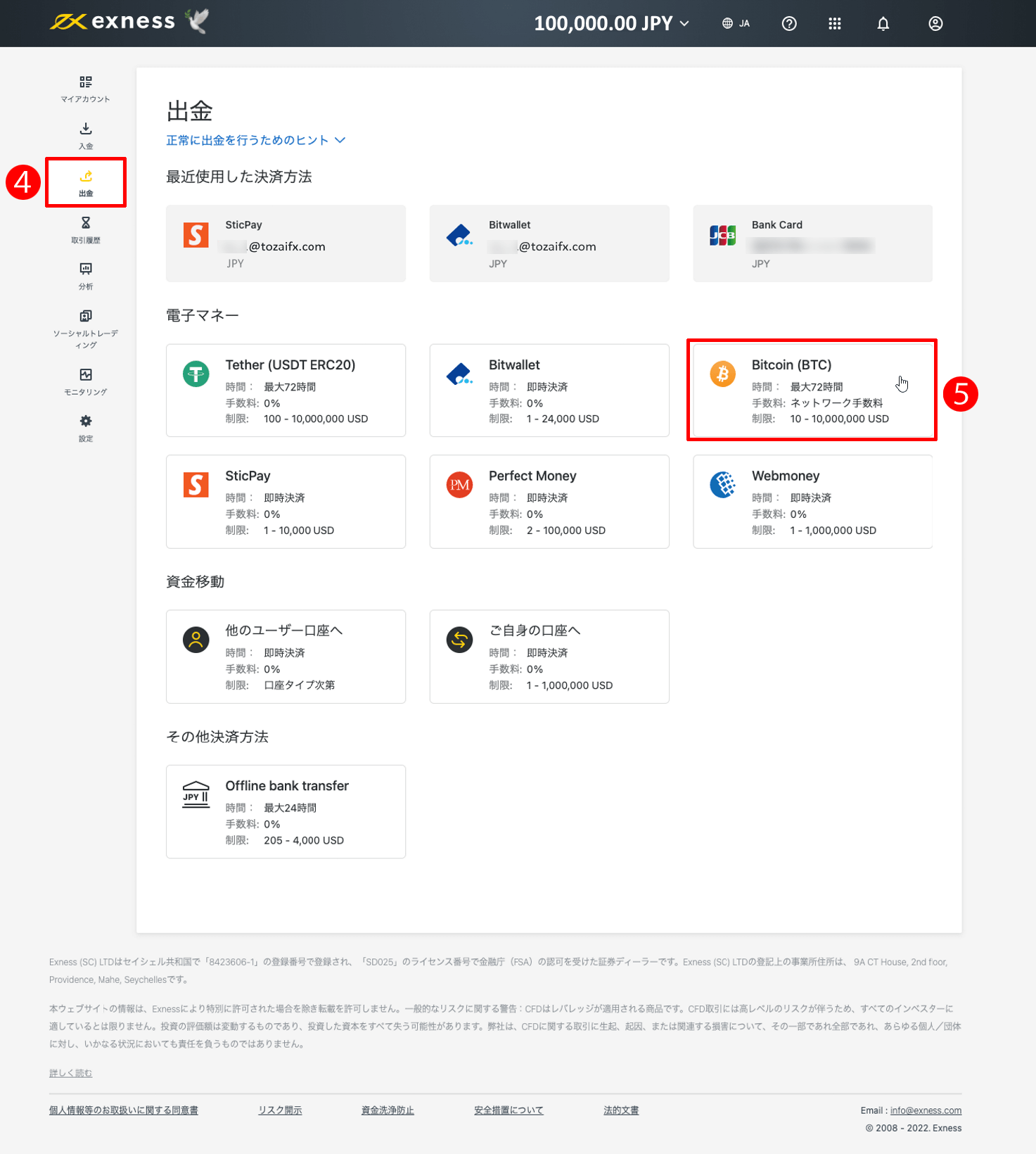Select Webmoney method title
Image resolution: width=1036 pixels, height=1154 pixels.
786,476
